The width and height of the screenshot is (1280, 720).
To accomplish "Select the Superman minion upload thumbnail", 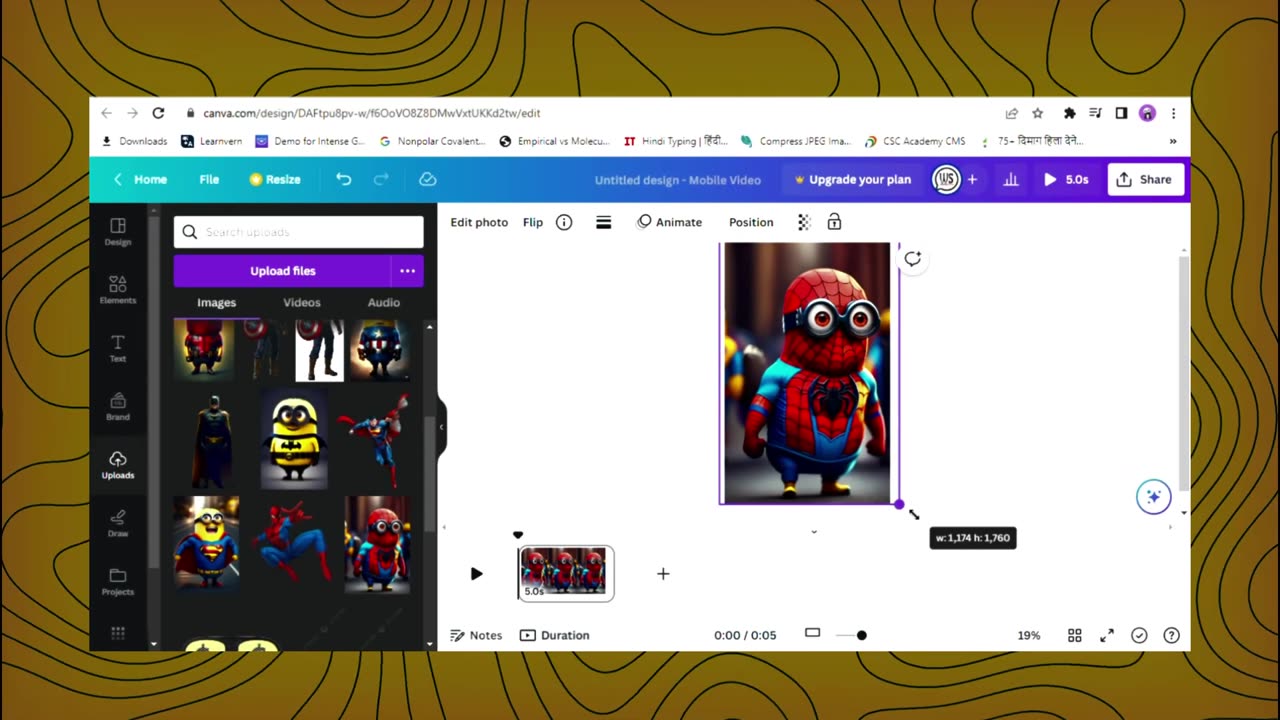I will coord(206,545).
